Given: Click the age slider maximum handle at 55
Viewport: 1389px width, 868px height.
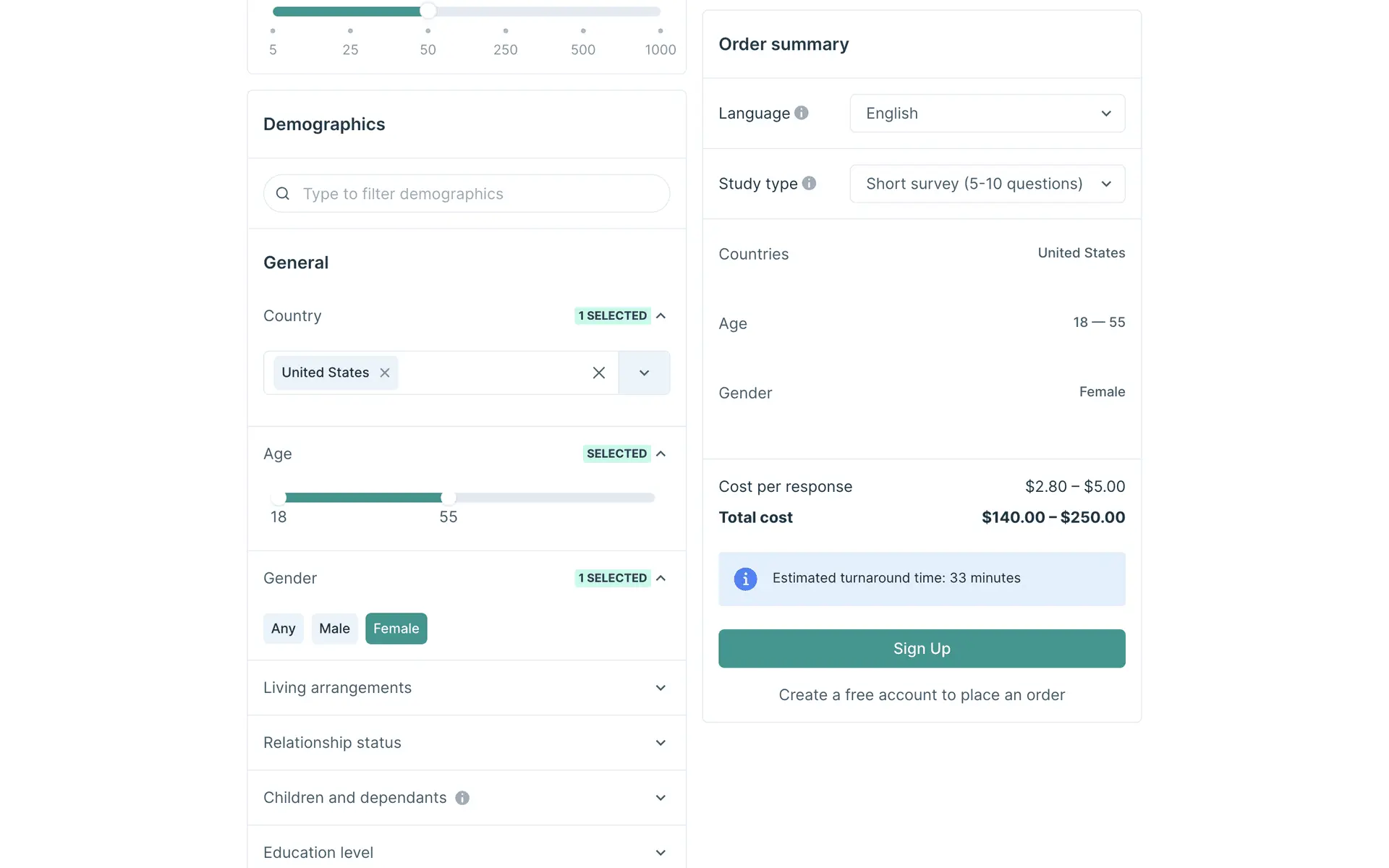Looking at the screenshot, I should (x=449, y=498).
